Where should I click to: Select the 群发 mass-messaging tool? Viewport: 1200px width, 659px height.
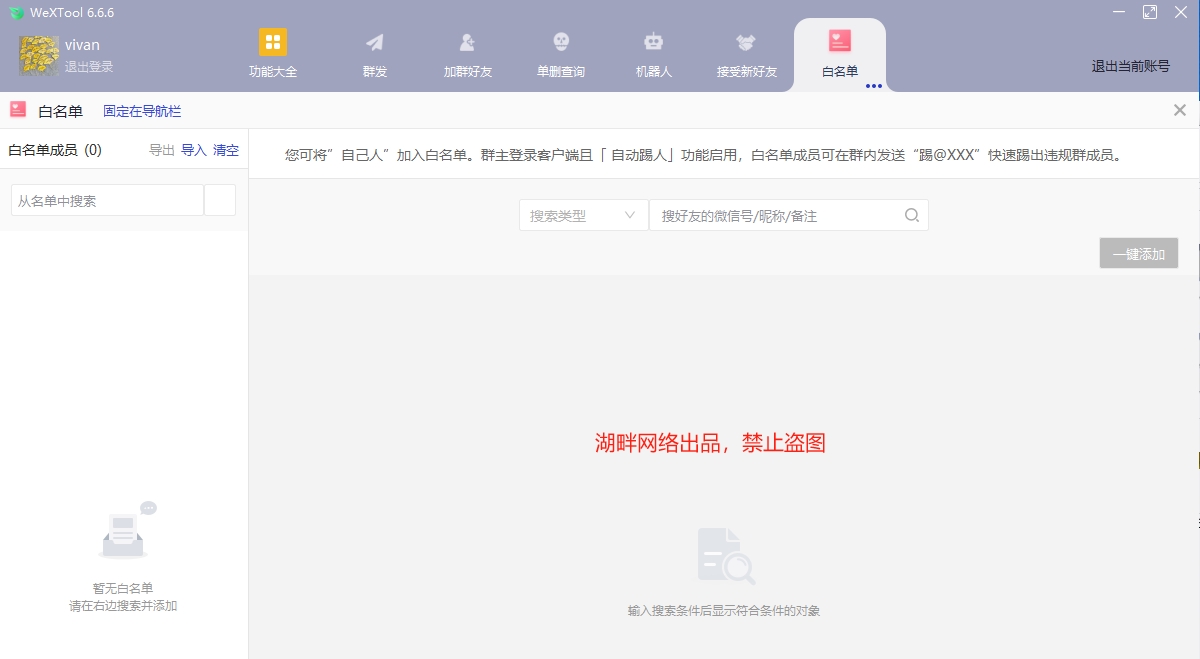click(x=373, y=55)
